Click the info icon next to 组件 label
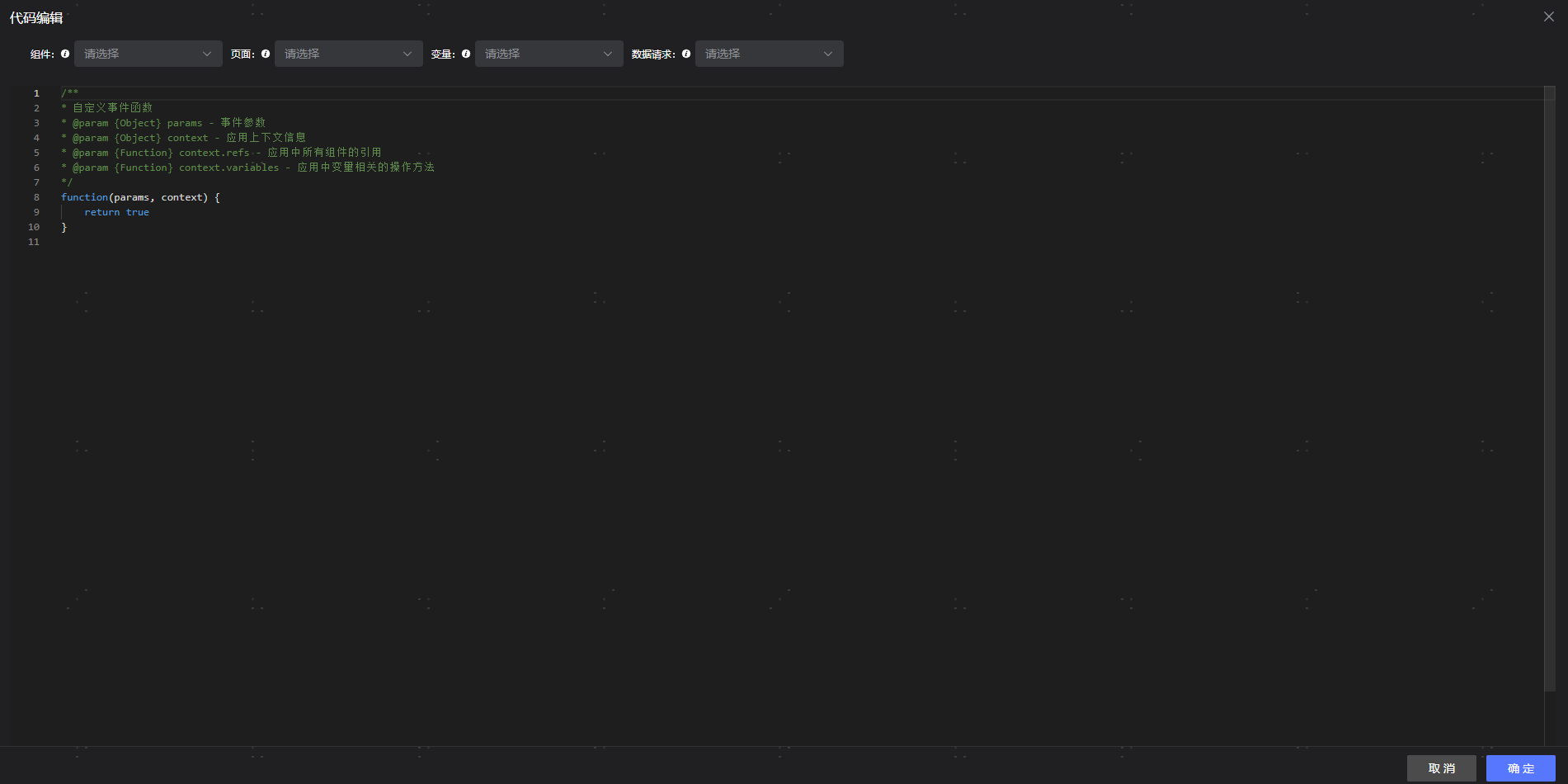The image size is (1568, 784). pos(65,54)
